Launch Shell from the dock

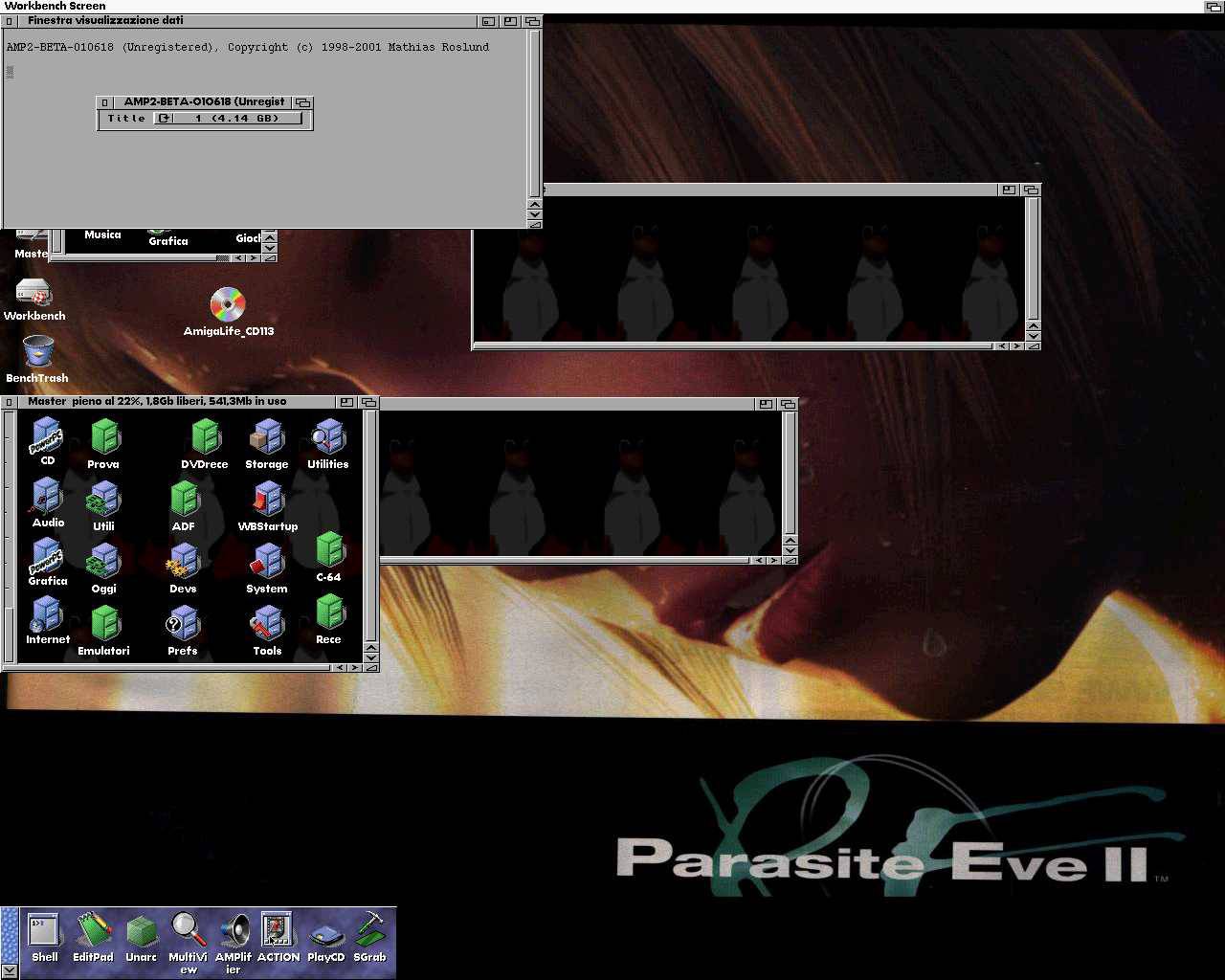click(44, 931)
